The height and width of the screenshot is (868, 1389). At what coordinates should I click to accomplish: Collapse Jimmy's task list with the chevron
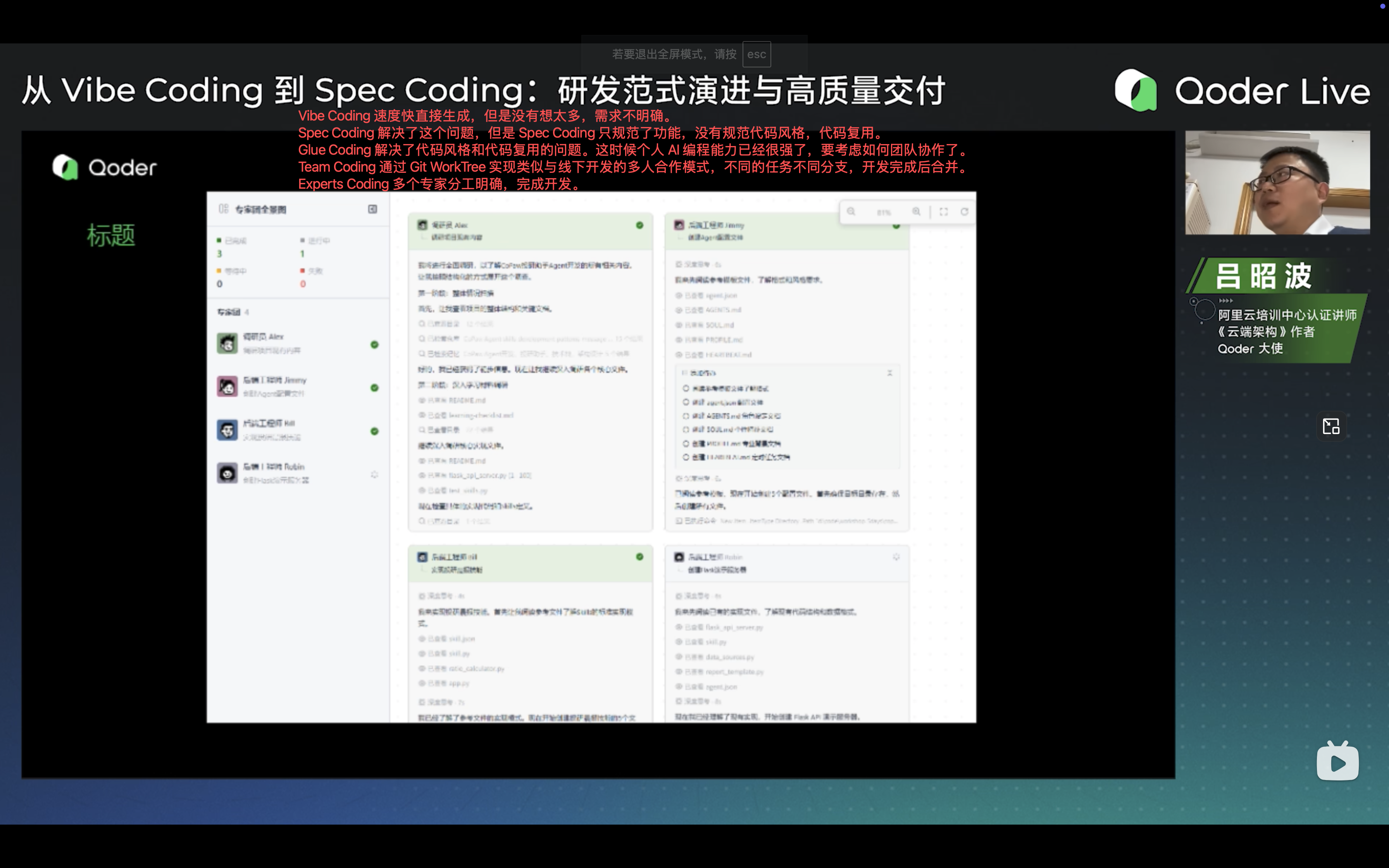tap(890, 373)
